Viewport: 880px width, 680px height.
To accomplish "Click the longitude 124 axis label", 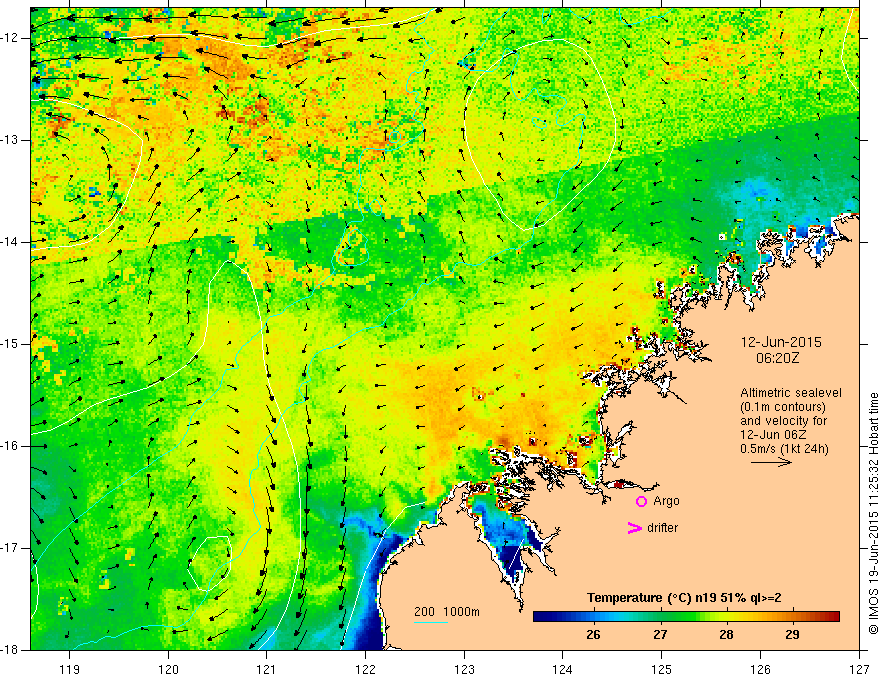I will [562, 669].
